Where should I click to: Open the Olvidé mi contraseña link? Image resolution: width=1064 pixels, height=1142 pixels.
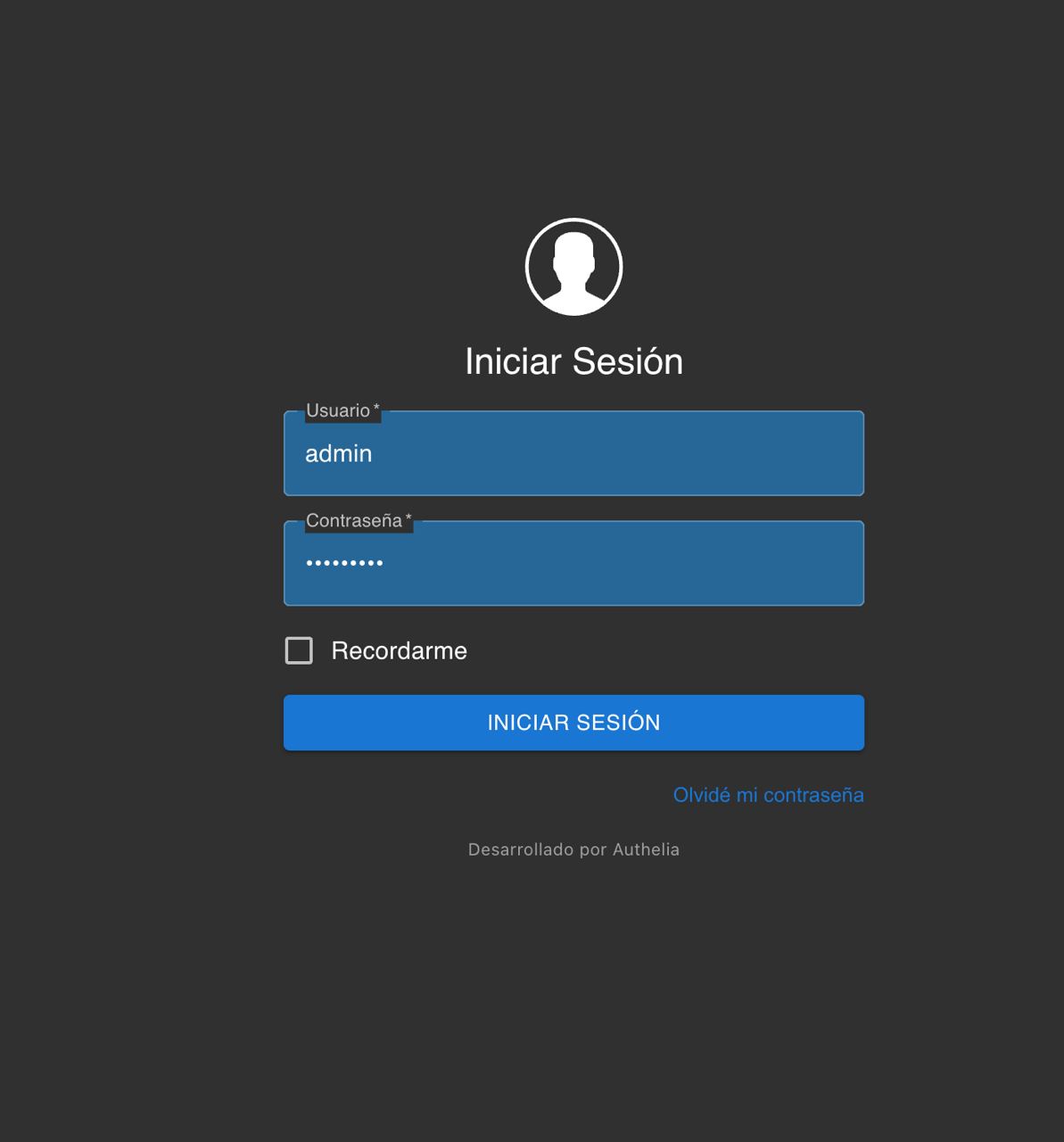pos(768,795)
